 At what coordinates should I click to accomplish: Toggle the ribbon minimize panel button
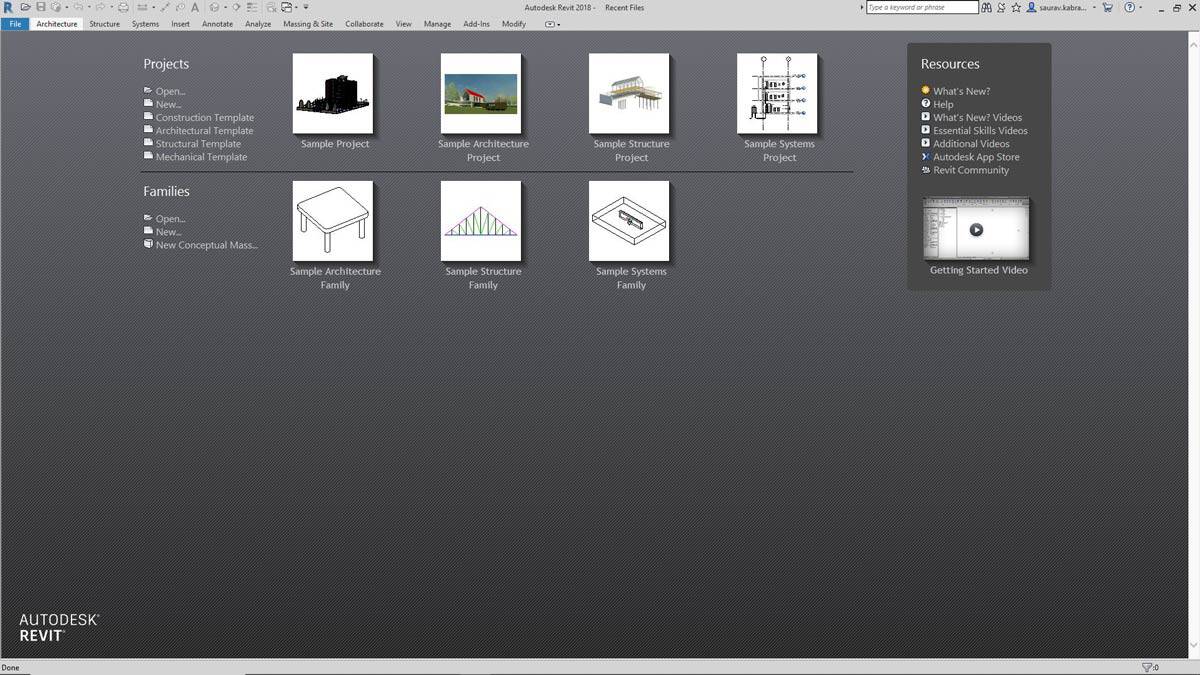pyautogui.click(x=550, y=24)
